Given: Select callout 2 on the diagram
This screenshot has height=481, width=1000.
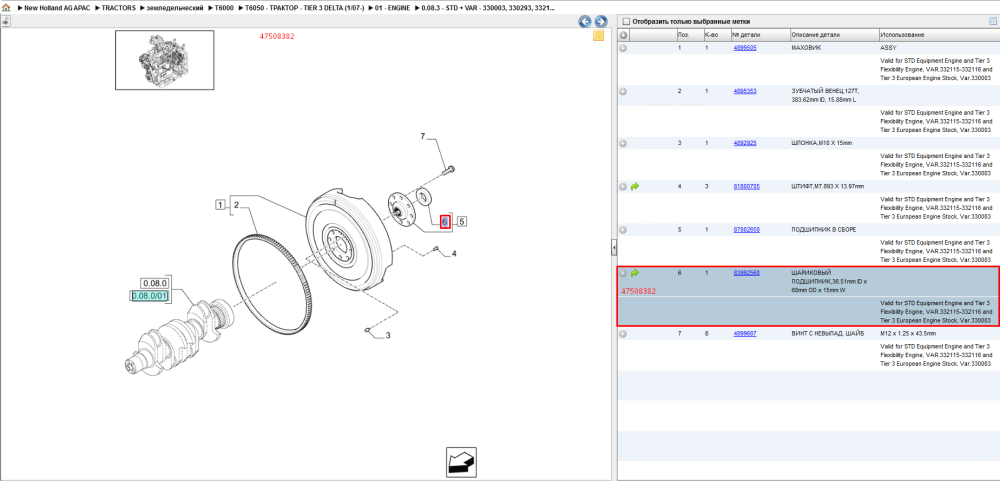Looking at the screenshot, I should [x=236, y=205].
